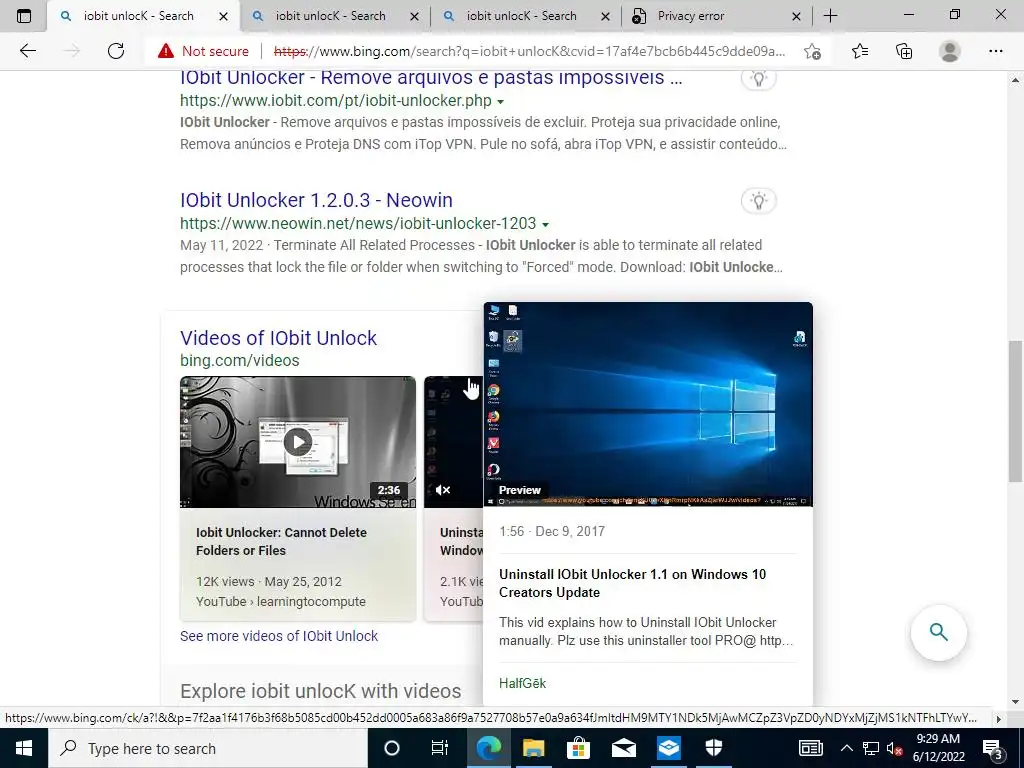This screenshot has height=768, width=1024.
Task: Open Task View on taskbar
Action: click(440, 748)
